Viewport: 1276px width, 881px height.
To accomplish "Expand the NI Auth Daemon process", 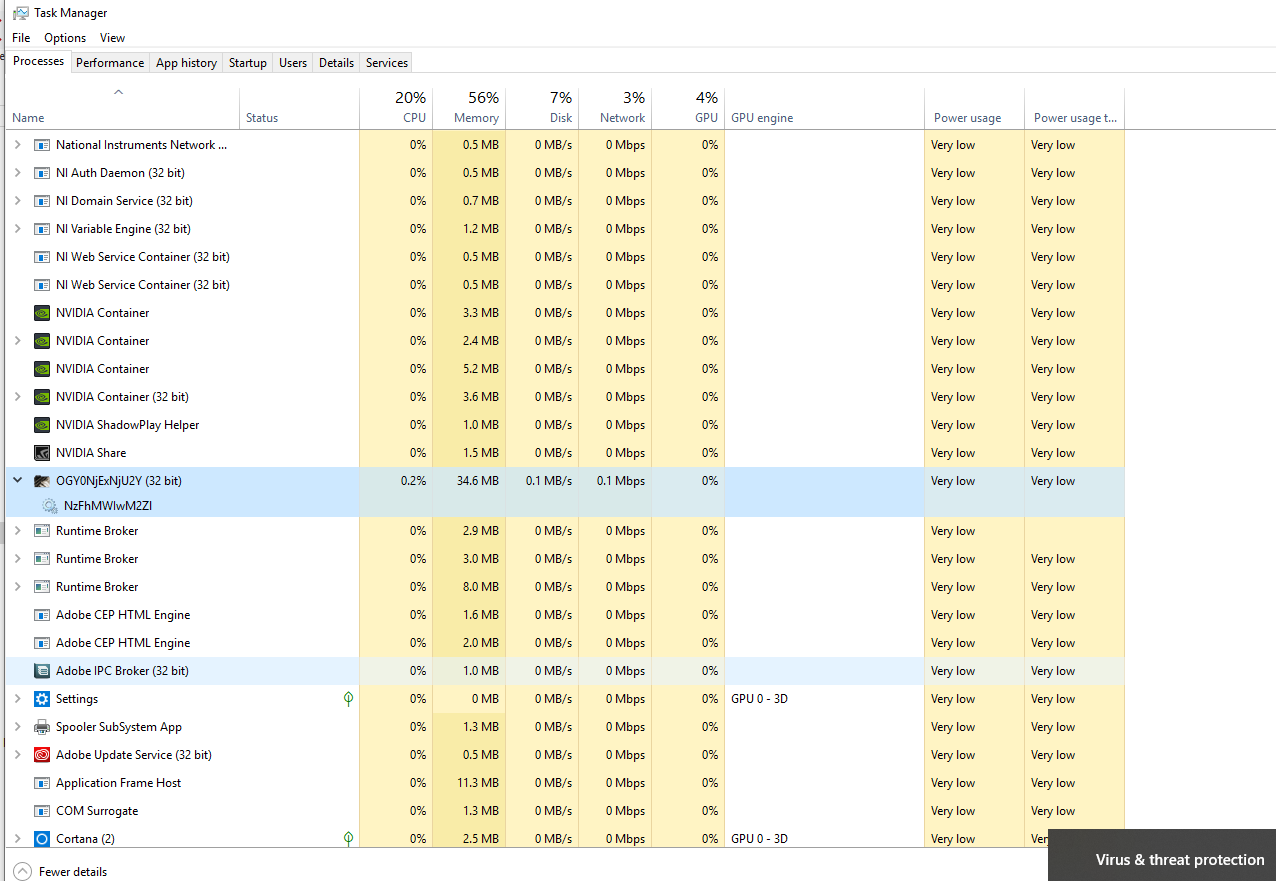I will pyautogui.click(x=17, y=173).
